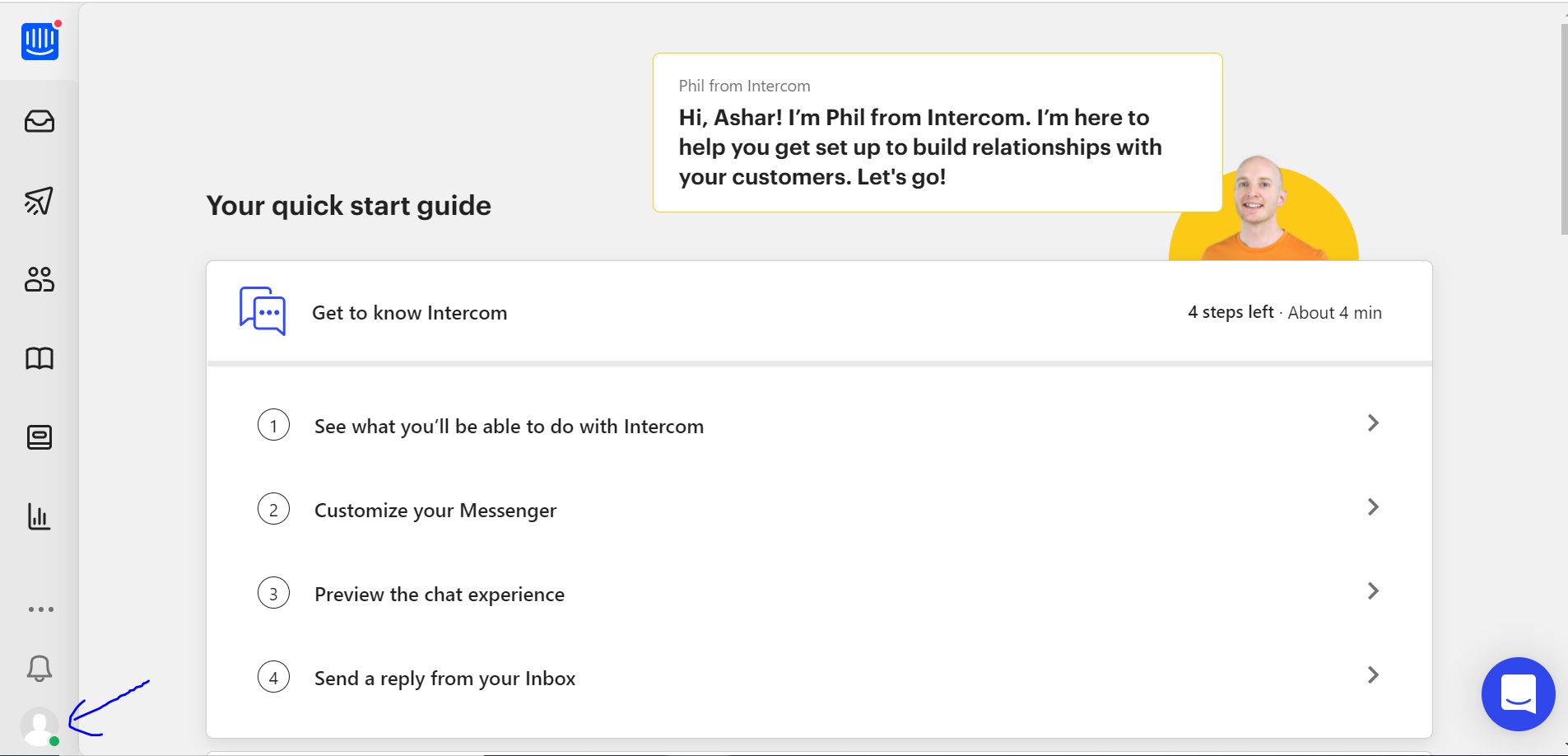Screen dimensions: 1568x756
Task: Open the Intercom Messenger launcher
Action: pyautogui.click(x=1518, y=693)
